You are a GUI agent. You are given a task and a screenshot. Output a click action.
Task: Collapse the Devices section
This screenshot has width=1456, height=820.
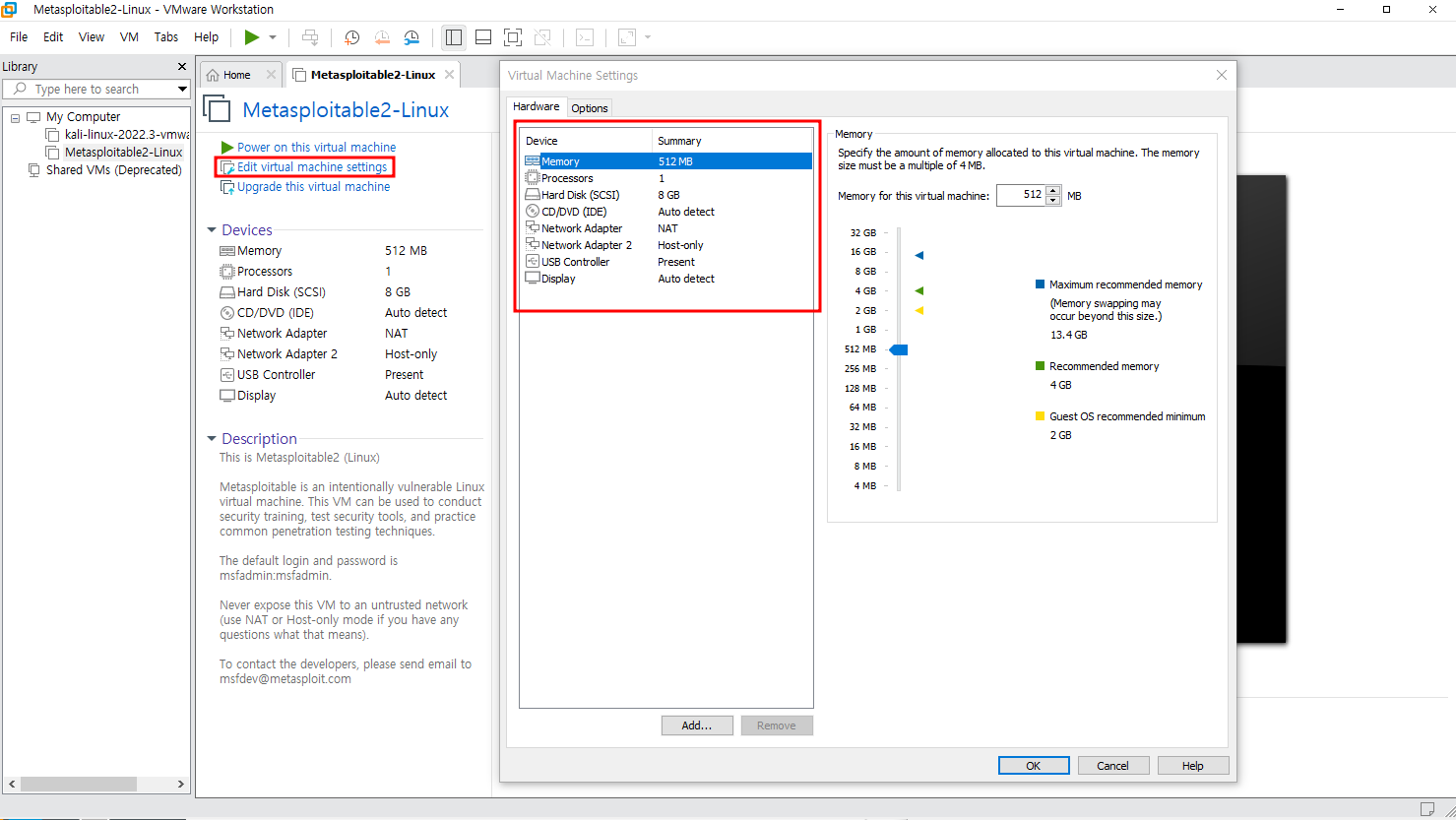coord(212,230)
